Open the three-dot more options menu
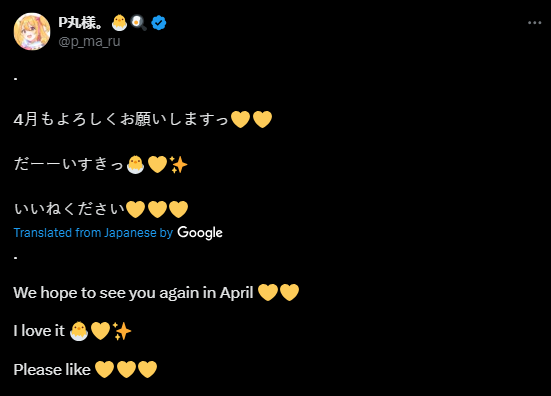 point(534,23)
